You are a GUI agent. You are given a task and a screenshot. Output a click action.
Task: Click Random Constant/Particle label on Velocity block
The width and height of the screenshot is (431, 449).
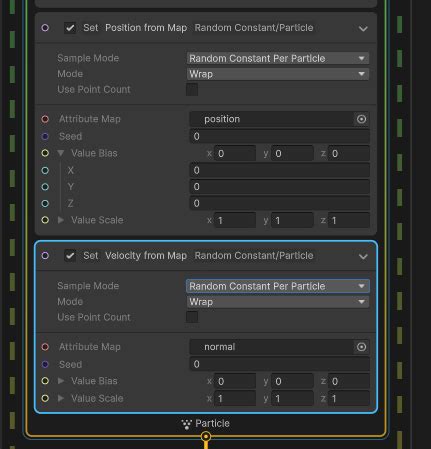point(254,256)
